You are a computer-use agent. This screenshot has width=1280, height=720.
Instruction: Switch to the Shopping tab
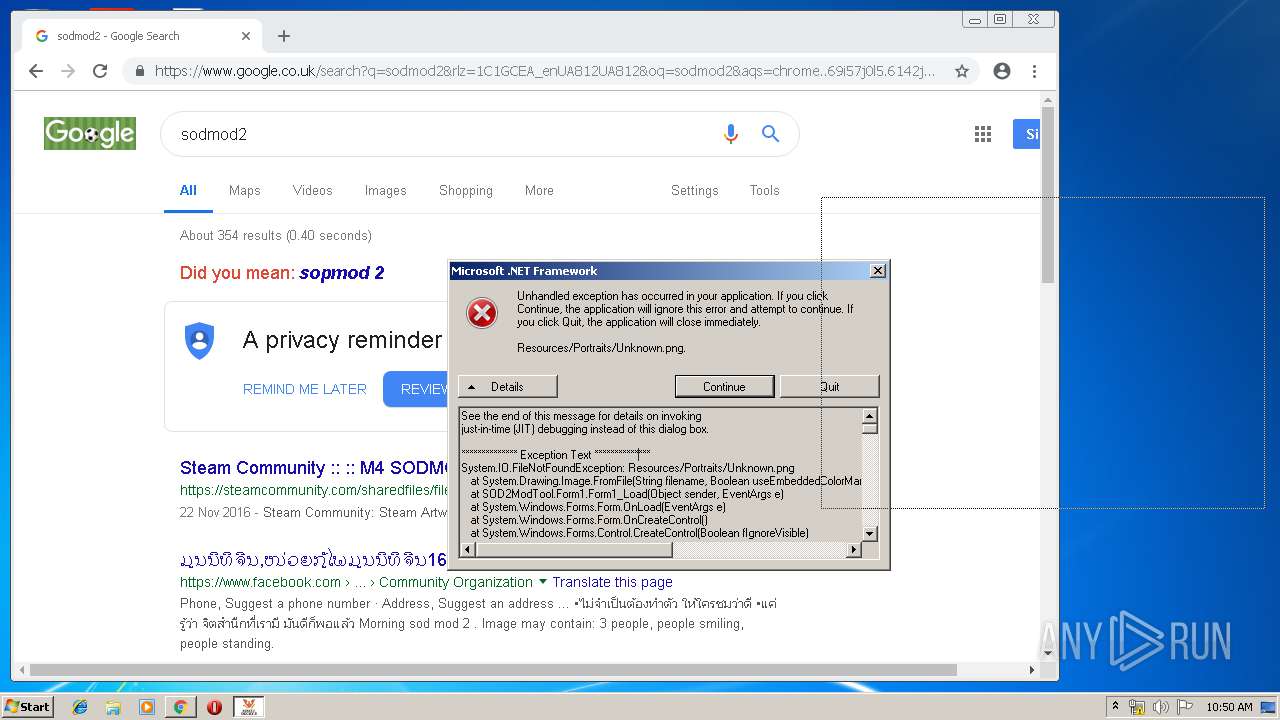click(466, 190)
